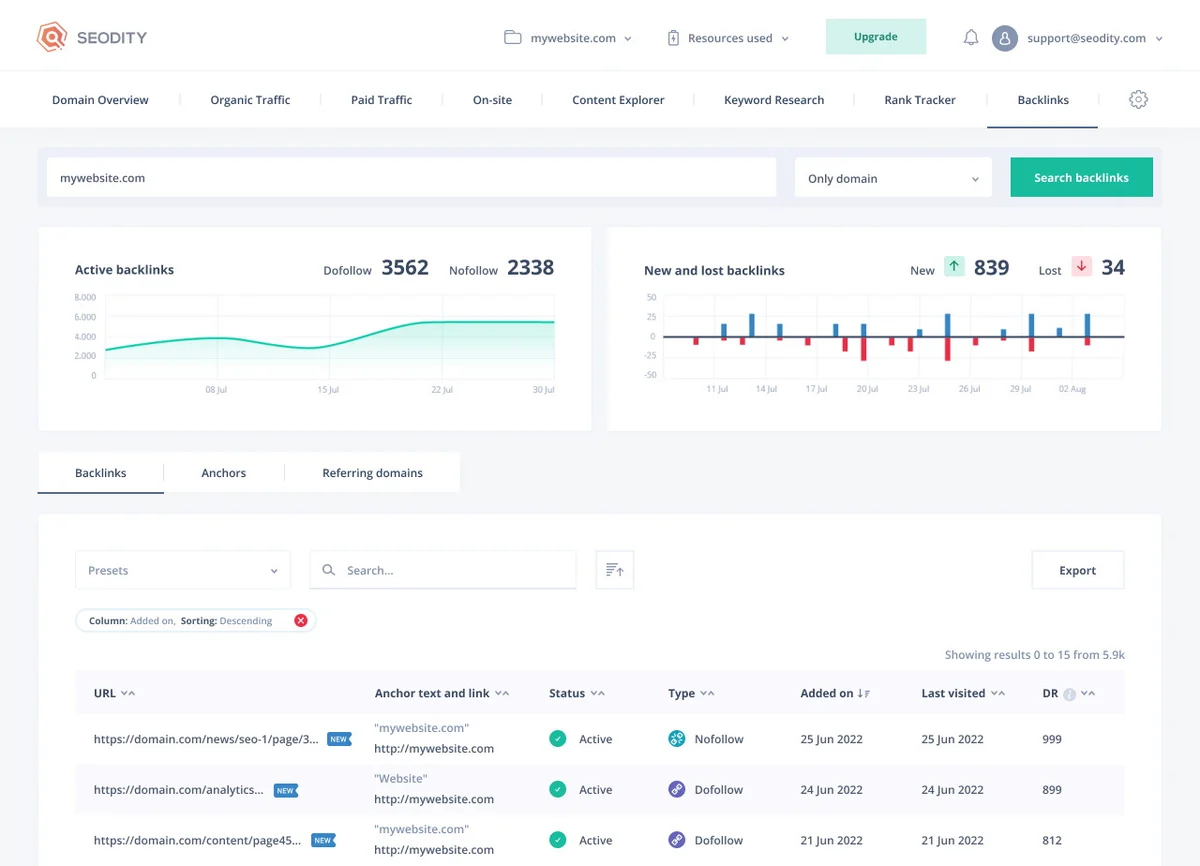This screenshot has height=866, width=1200.
Task: Click the DR info icon
Action: pos(1069,694)
